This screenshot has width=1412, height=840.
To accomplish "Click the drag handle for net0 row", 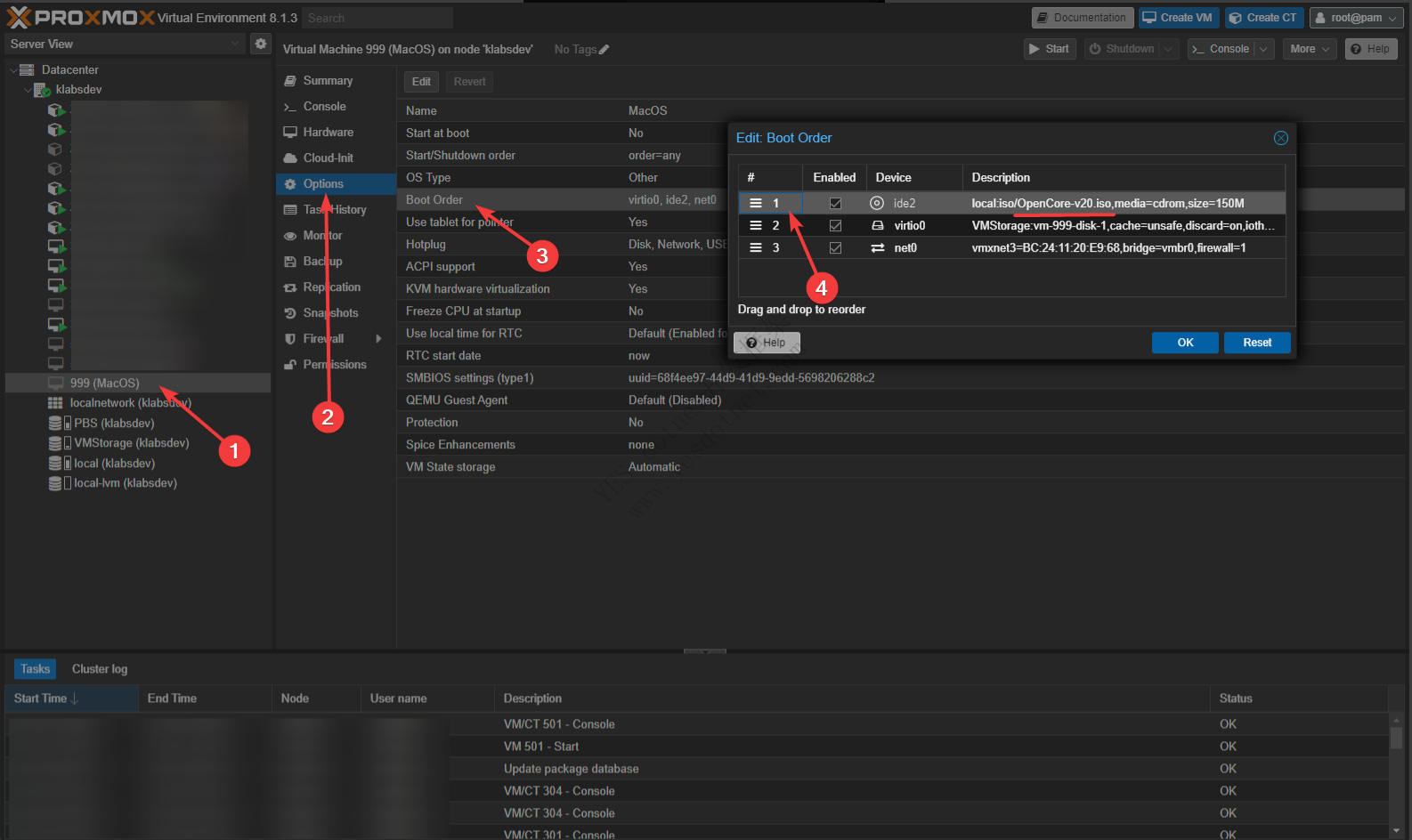I will click(x=756, y=247).
